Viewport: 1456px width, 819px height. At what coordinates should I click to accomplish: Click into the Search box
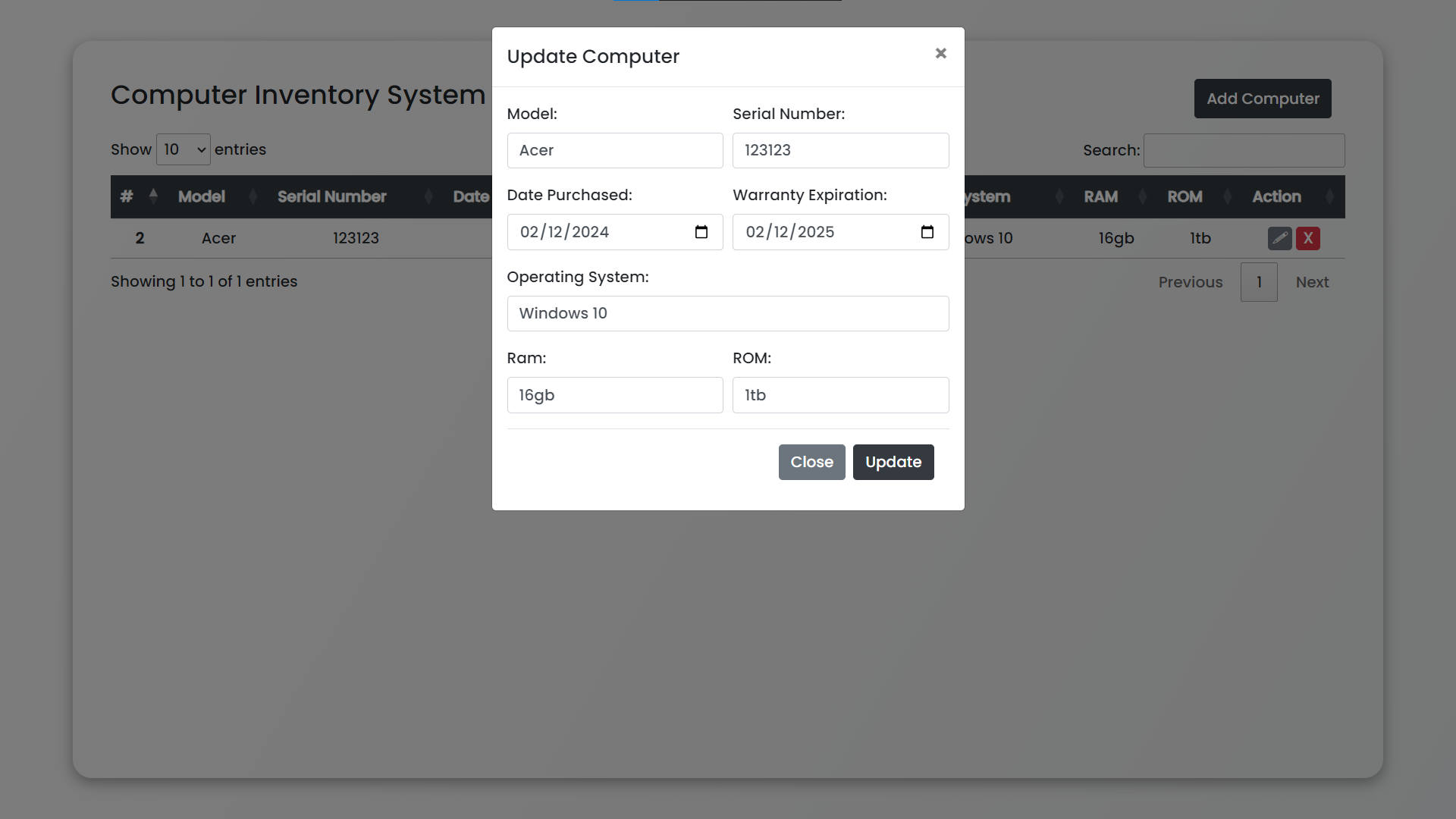tap(1244, 150)
